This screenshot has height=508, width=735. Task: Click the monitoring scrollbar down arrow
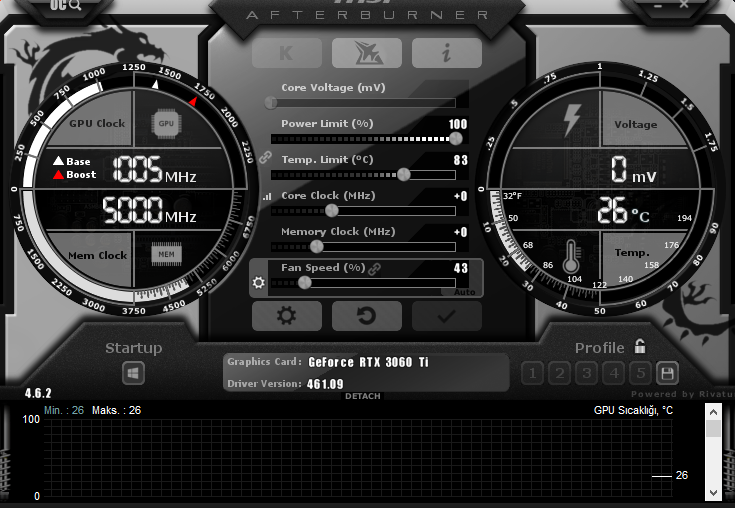click(713, 493)
